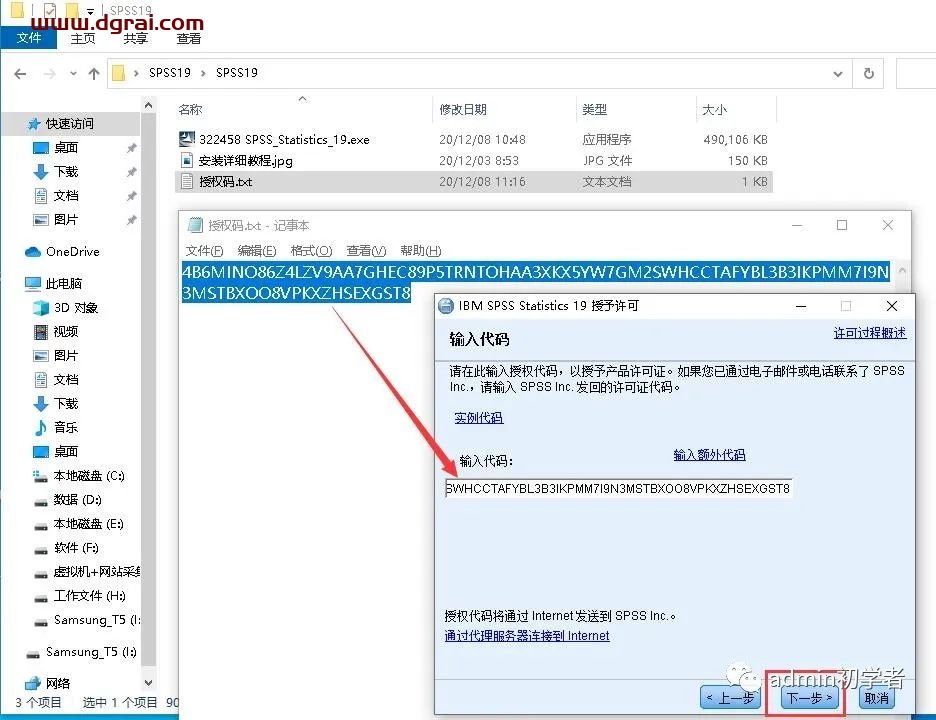Screen dimensions: 936x720
Task: Click the 取消 cancel button
Action: click(x=876, y=697)
